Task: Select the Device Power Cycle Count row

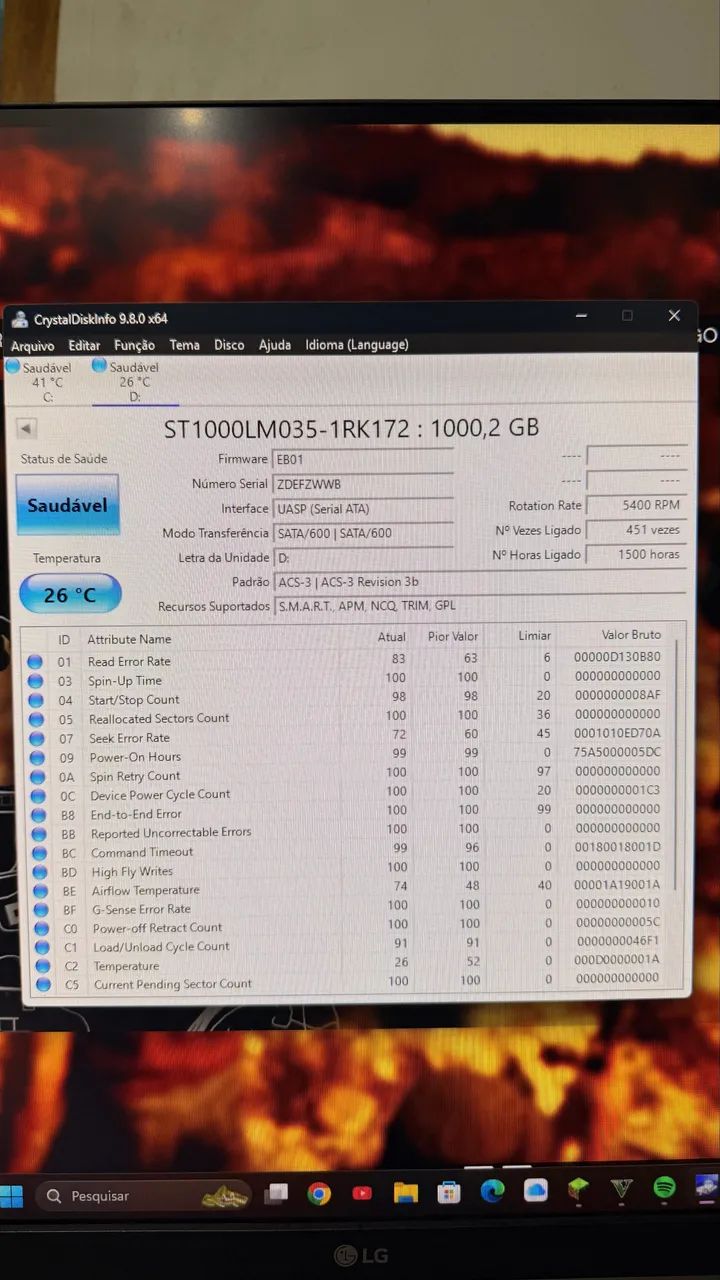Action: tap(346, 794)
